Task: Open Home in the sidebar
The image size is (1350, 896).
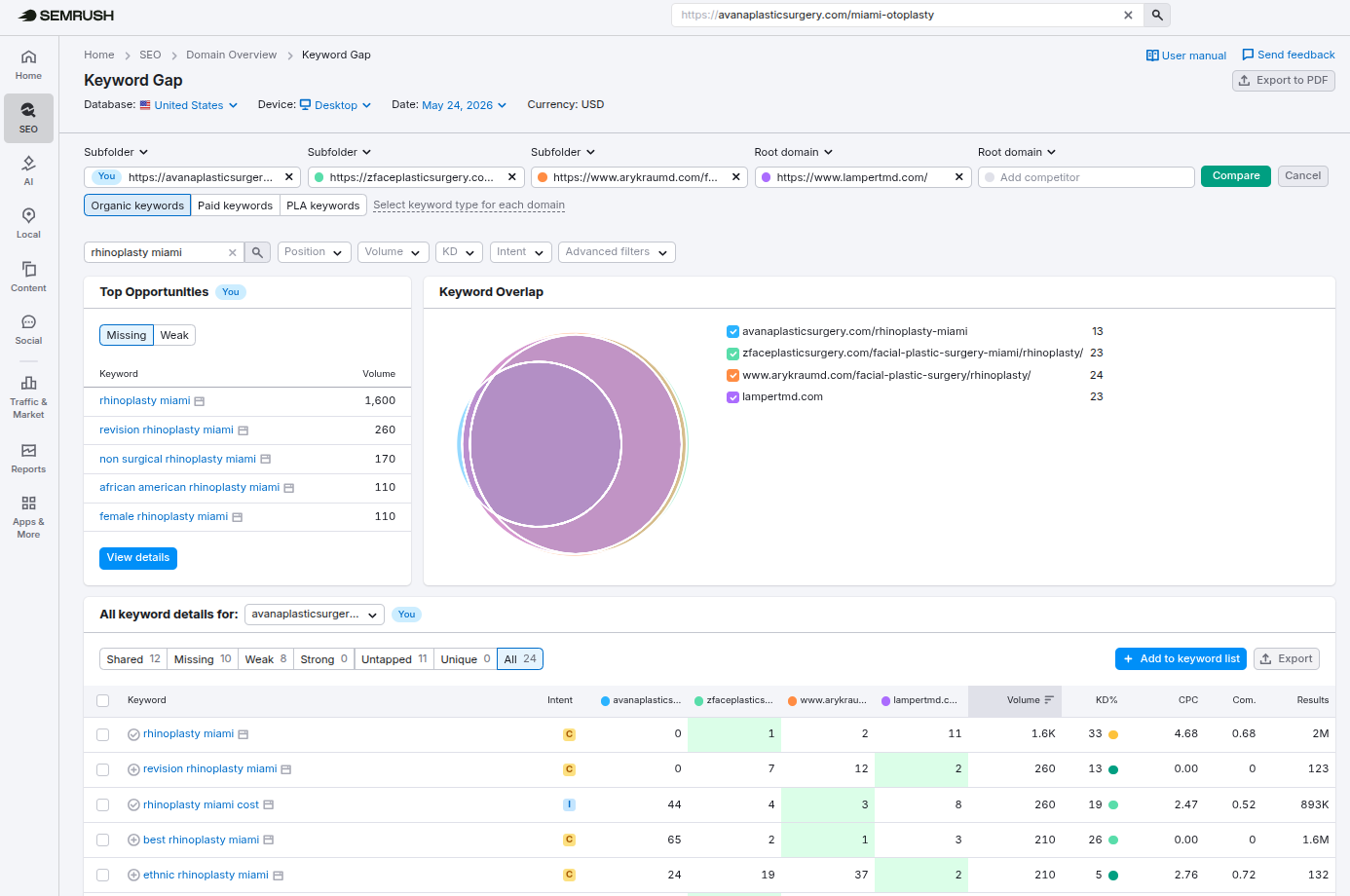Action: click(28, 64)
